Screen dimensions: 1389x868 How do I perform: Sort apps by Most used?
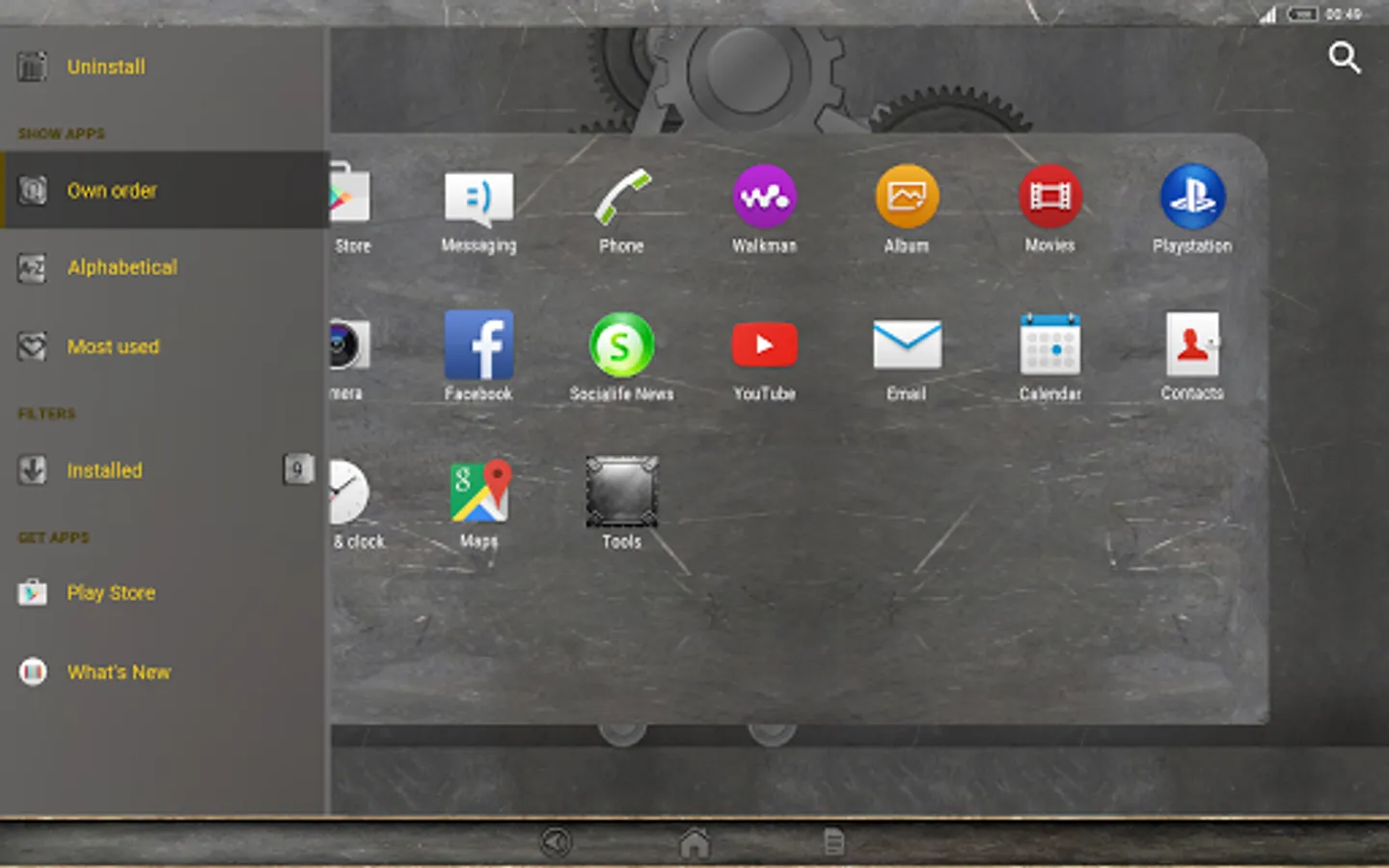(x=164, y=345)
